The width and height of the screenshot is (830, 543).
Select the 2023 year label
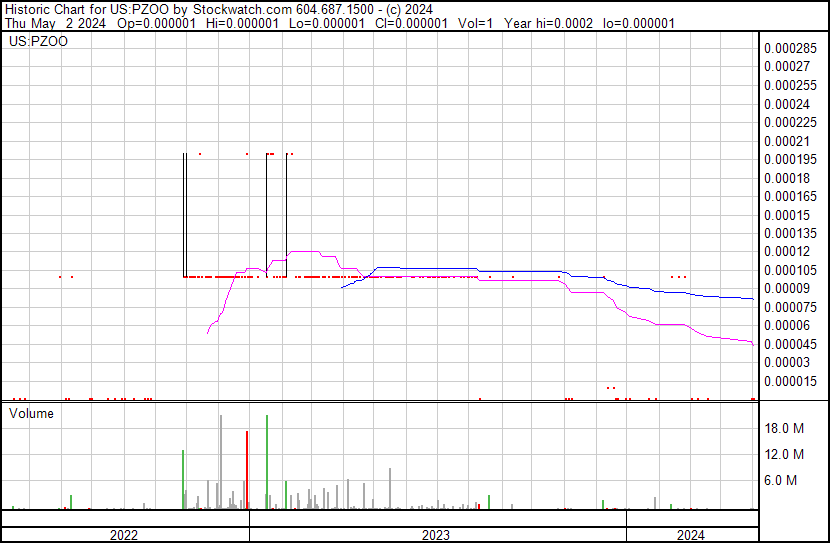pos(436,535)
